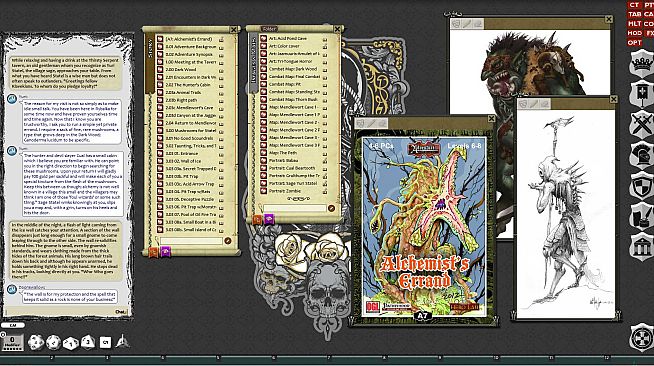Open the MLT sidebar button
654x366 pixels.
(634, 23)
